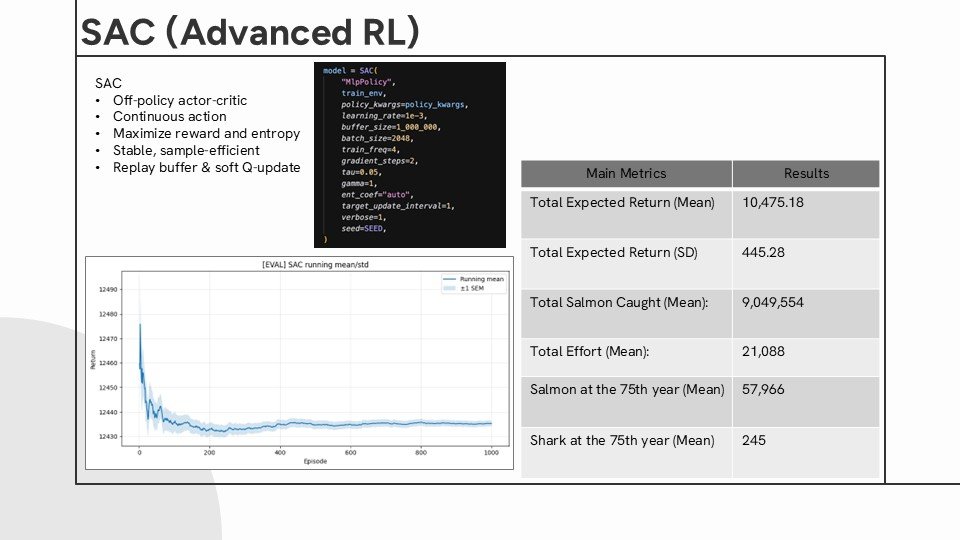Select the Off-policy actor-critic bullet
Screen dimensions: 960x540
click(179, 100)
